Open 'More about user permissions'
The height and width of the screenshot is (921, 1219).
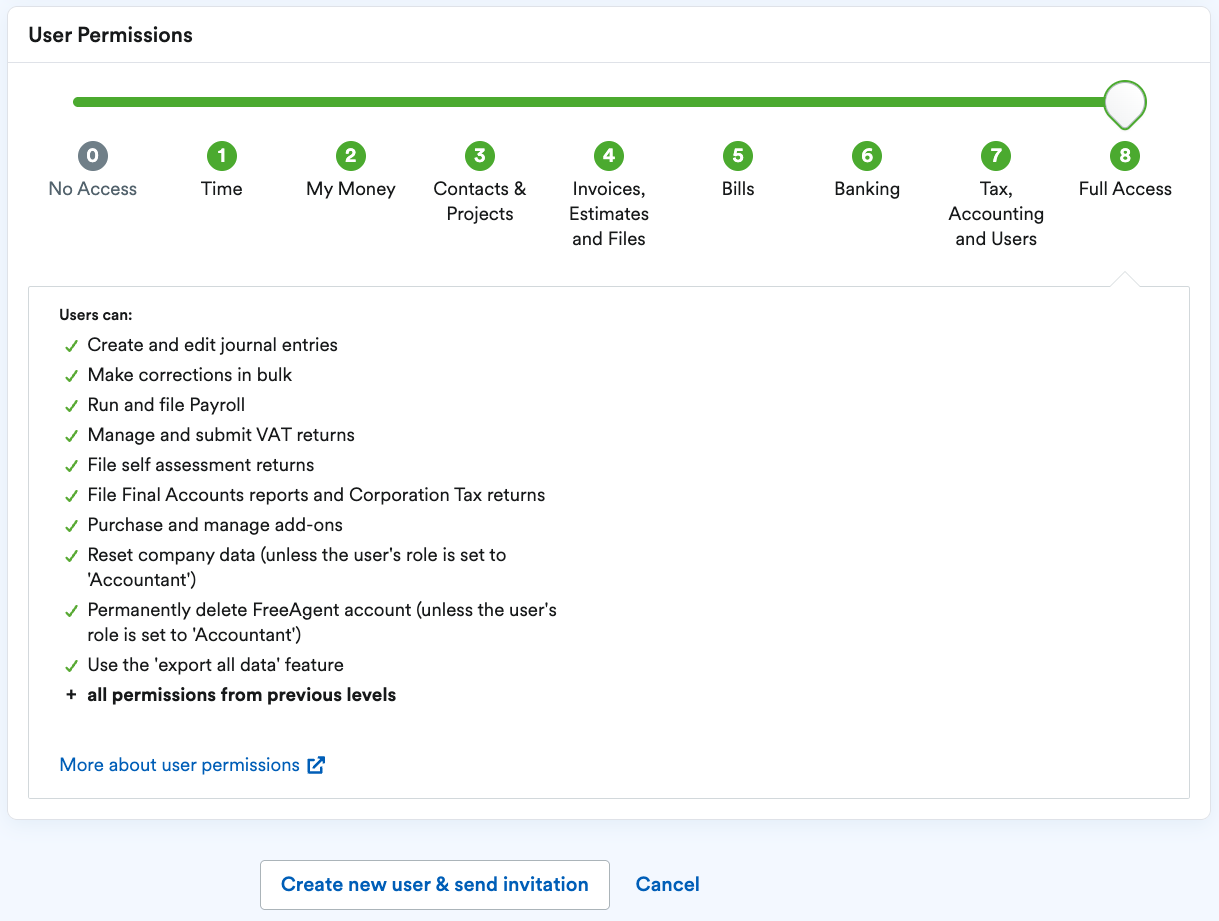click(x=180, y=764)
